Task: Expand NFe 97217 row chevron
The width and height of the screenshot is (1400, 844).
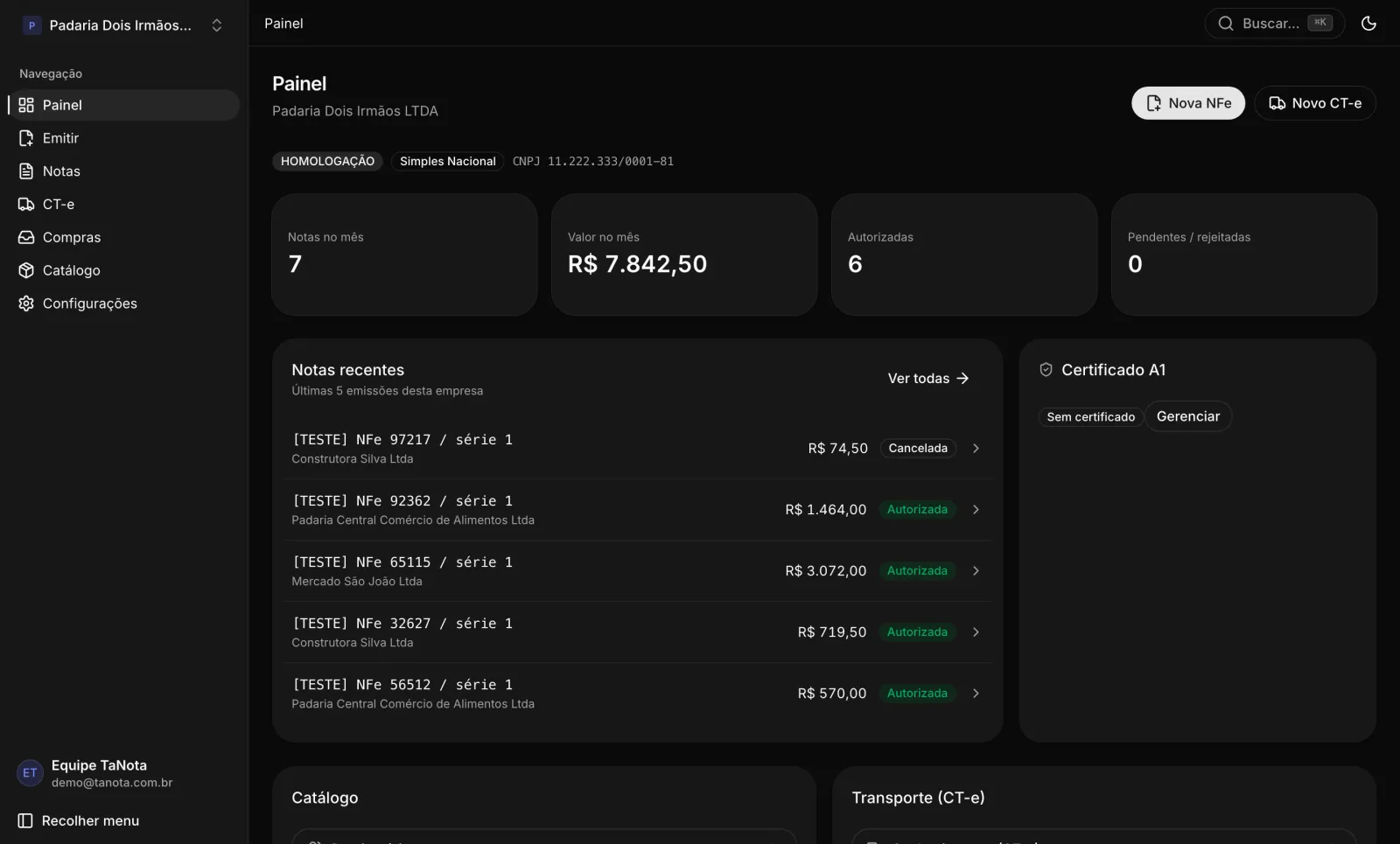Action: (976, 449)
